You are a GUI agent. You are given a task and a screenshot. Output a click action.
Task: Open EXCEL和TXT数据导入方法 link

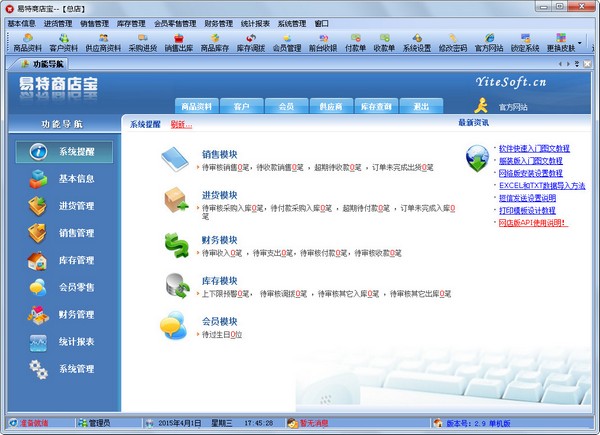click(x=542, y=186)
